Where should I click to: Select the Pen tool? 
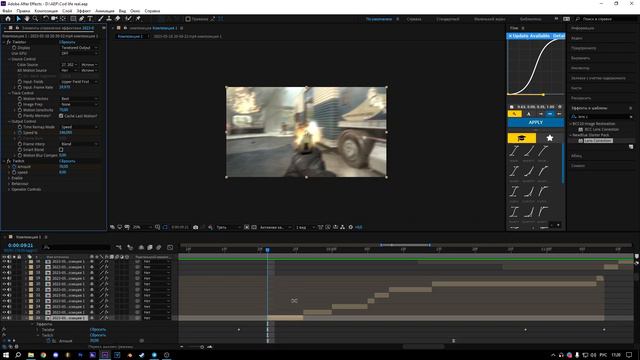click(82, 19)
